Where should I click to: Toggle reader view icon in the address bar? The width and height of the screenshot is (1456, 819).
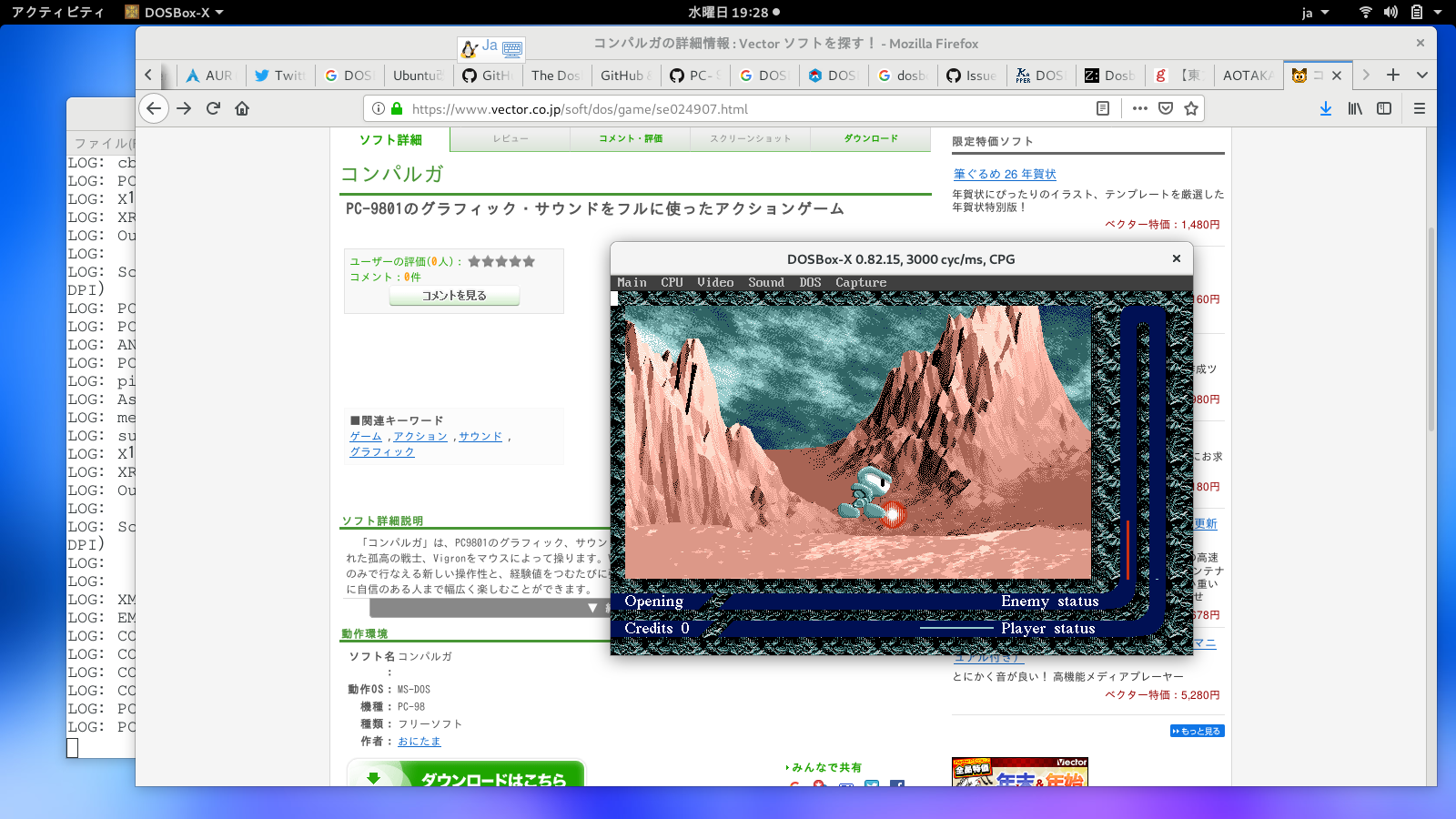pos(1103,108)
